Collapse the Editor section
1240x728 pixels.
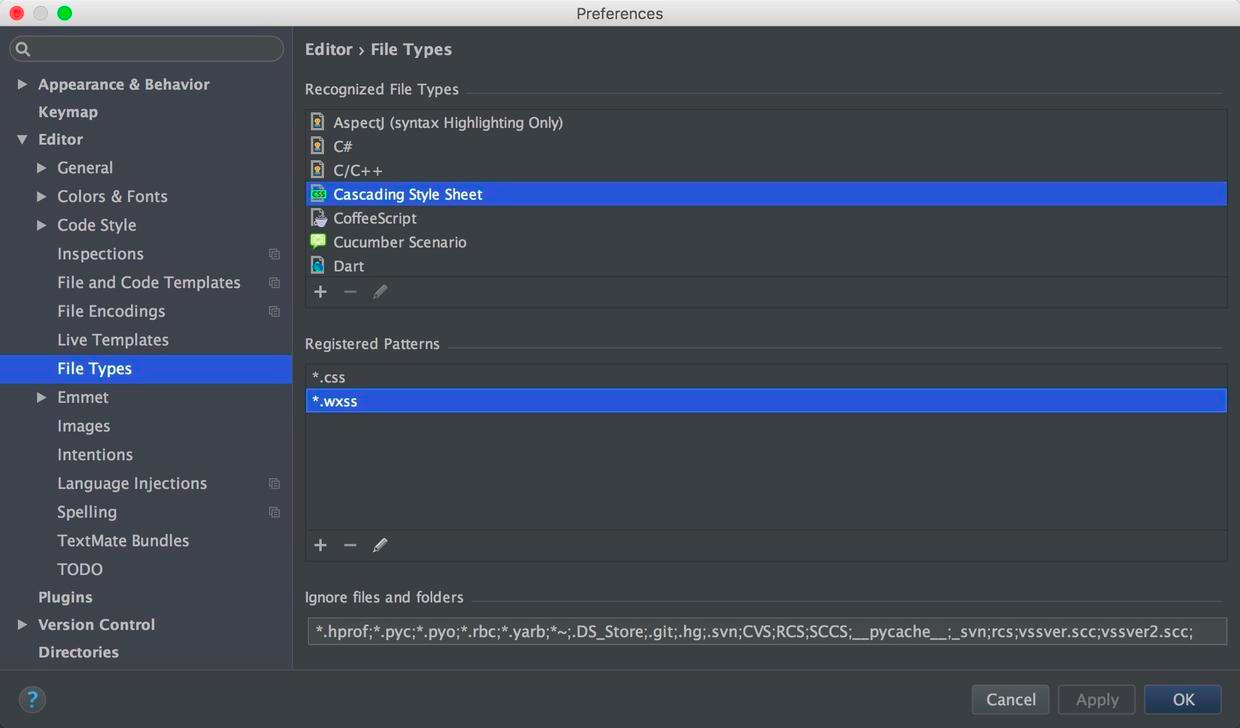tap(22, 139)
